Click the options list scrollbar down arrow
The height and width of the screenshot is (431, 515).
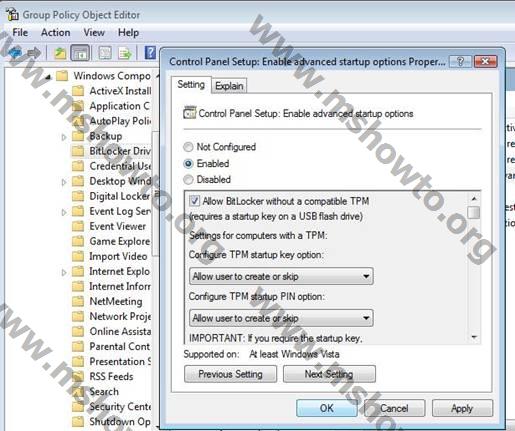(474, 337)
